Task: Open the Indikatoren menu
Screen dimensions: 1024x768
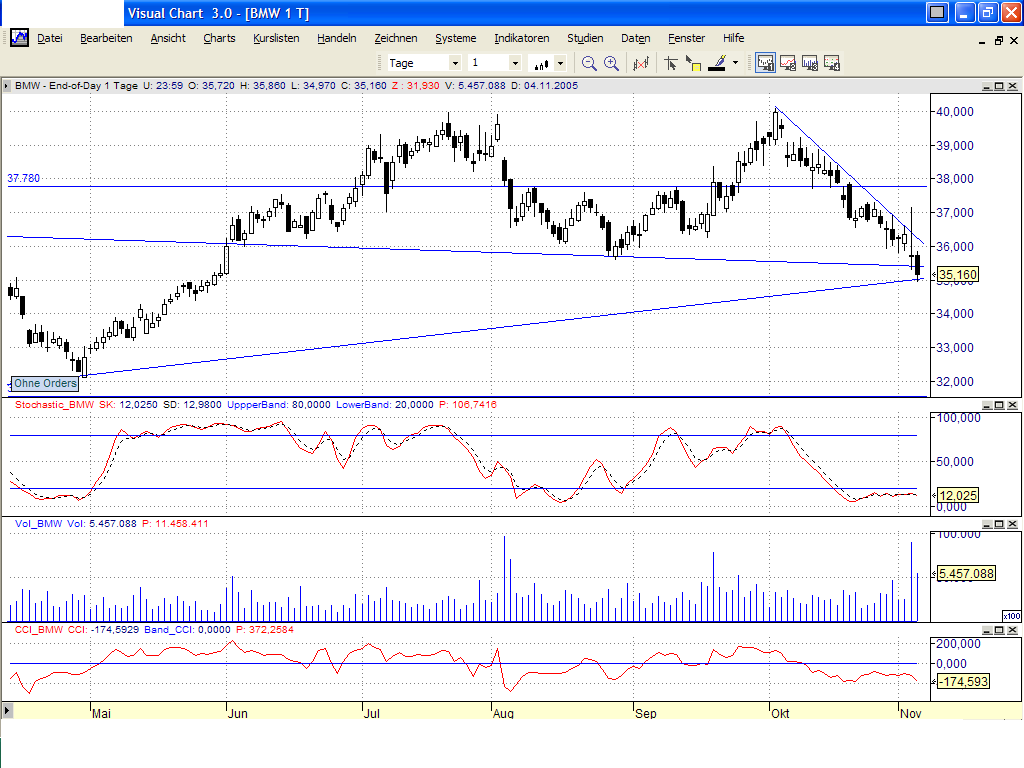Action: [521, 38]
